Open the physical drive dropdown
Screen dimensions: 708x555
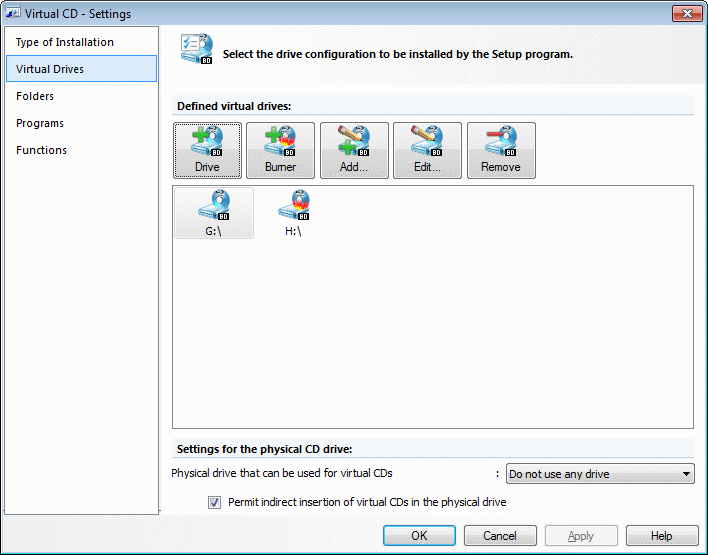tap(600, 474)
